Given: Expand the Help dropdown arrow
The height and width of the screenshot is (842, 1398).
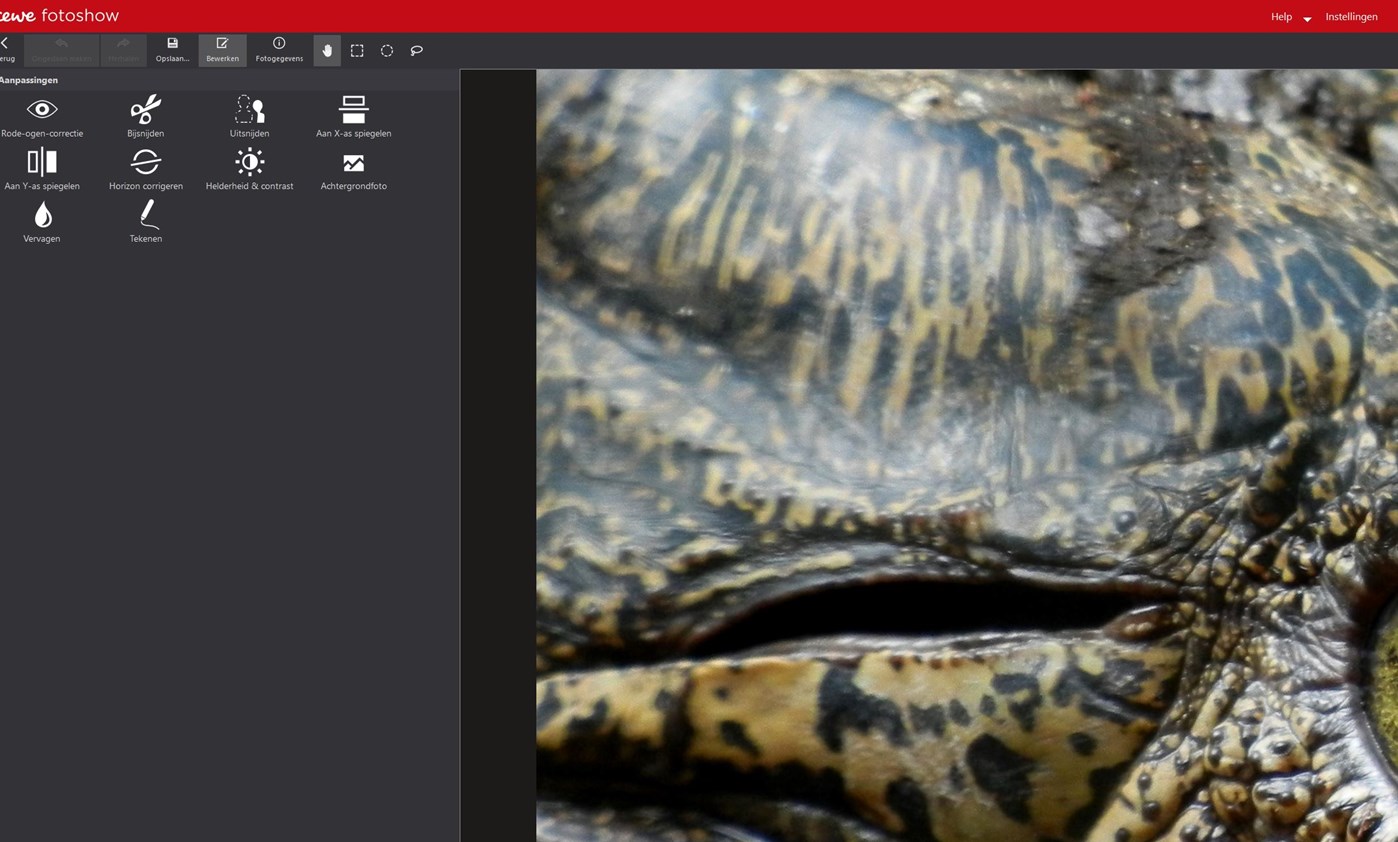Looking at the screenshot, I should 1307,19.
